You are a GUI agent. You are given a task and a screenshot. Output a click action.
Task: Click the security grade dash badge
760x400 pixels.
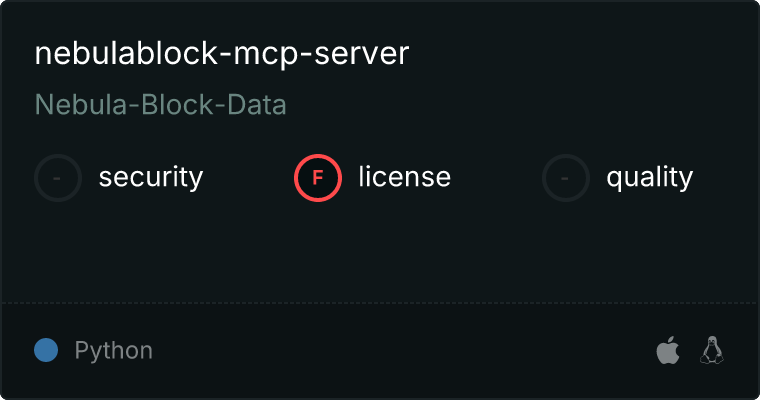coord(58,178)
